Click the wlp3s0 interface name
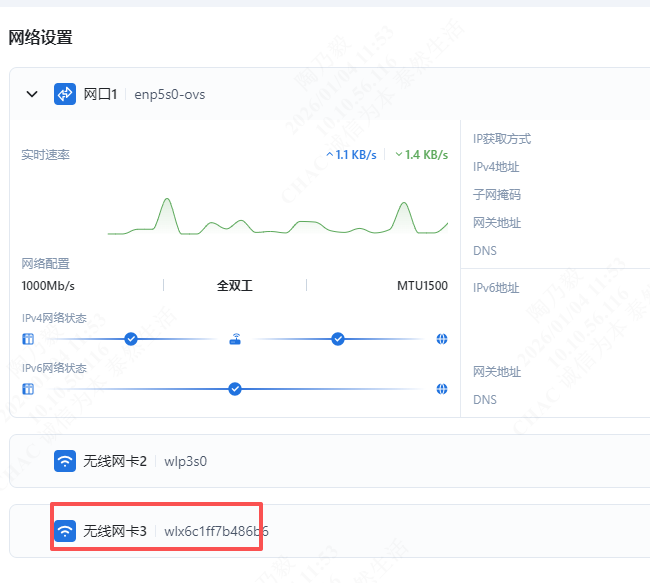650x583 pixels. click(x=185, y=462)
